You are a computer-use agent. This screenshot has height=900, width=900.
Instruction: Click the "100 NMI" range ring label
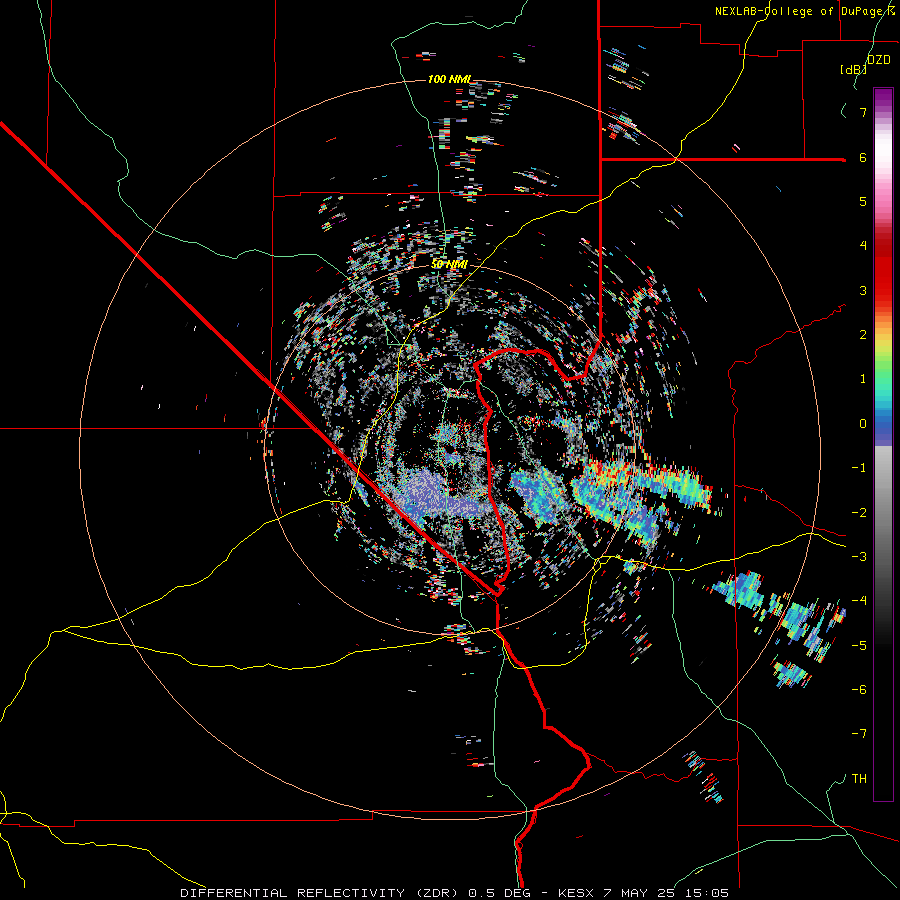(x=449, y=79)
